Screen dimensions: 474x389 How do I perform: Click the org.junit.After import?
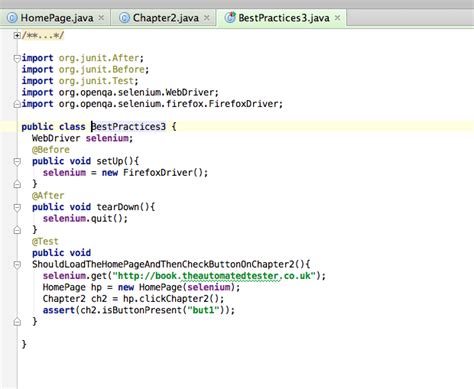99,58
